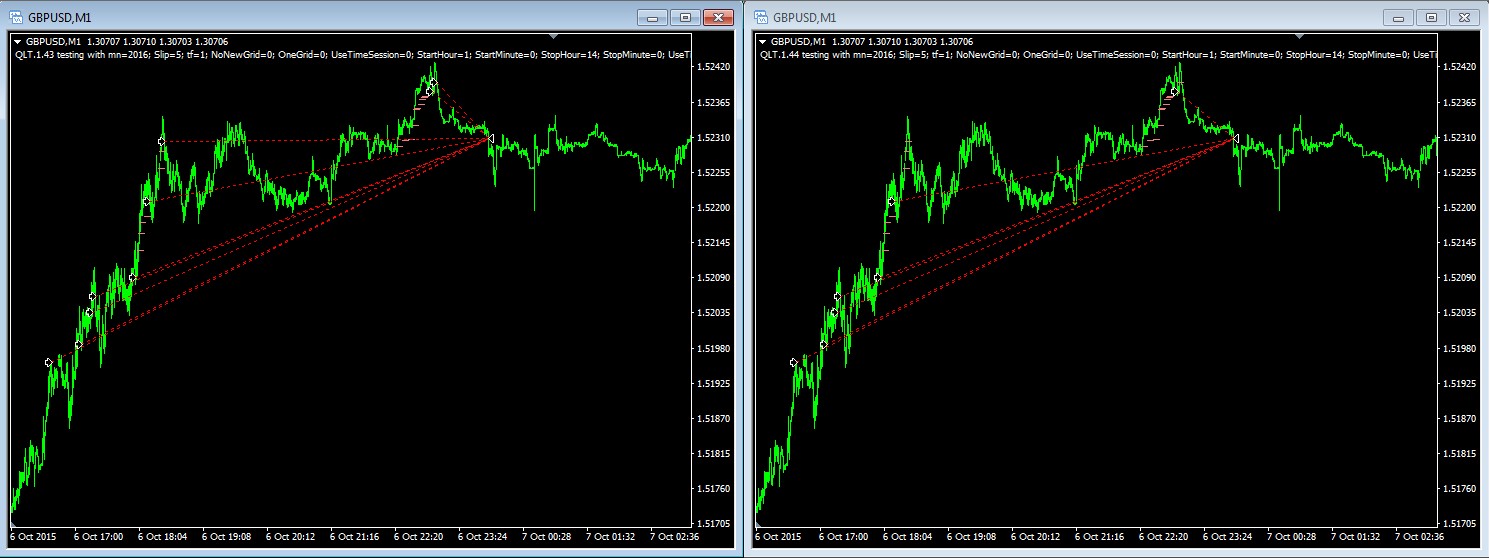Screen dimensions: 1489x558
Task: Click price label 1.52420 on left chart
Action: click(x=714, y=67)
